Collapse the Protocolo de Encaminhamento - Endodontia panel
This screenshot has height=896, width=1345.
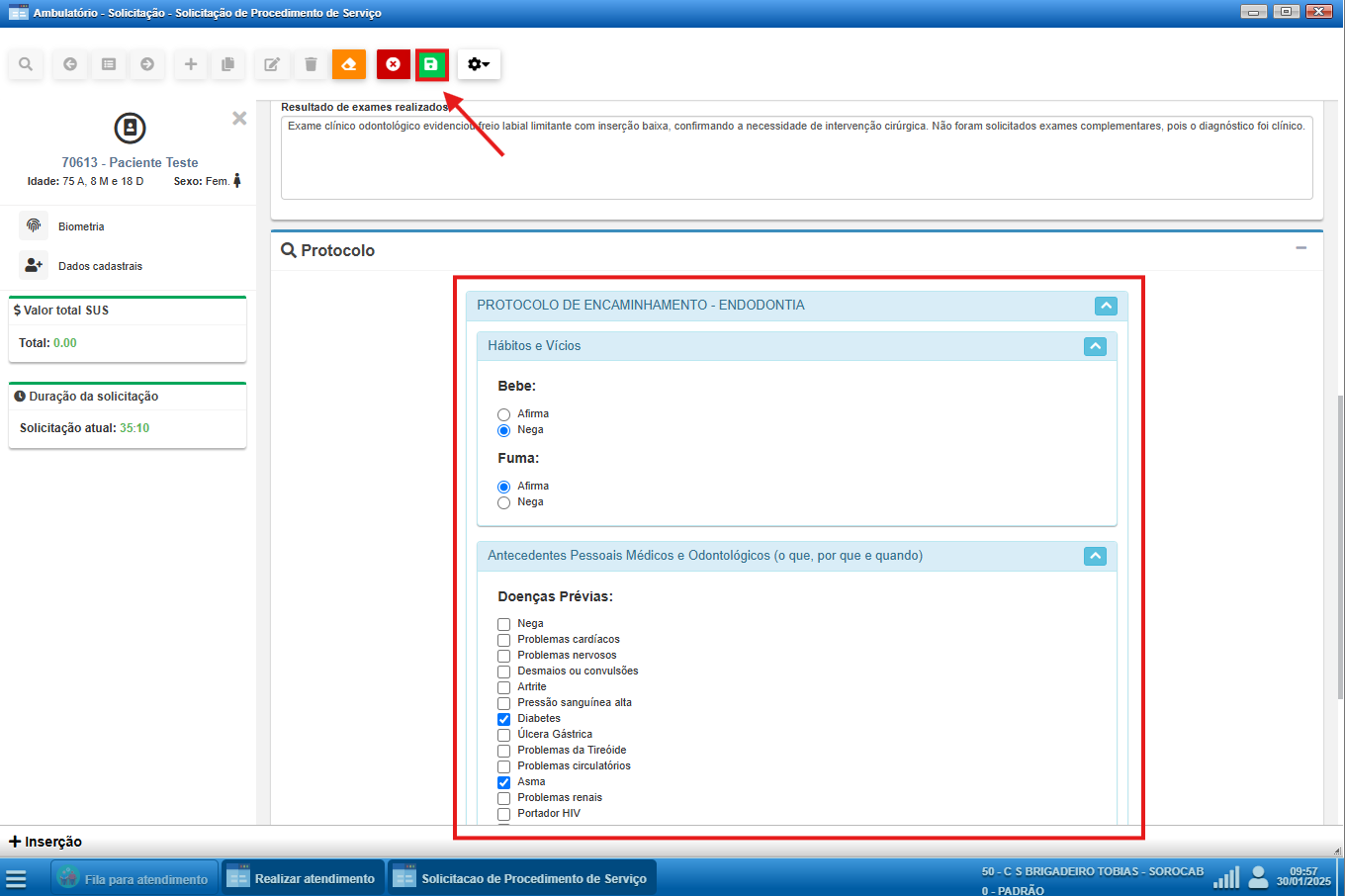tap(1106, 306)
